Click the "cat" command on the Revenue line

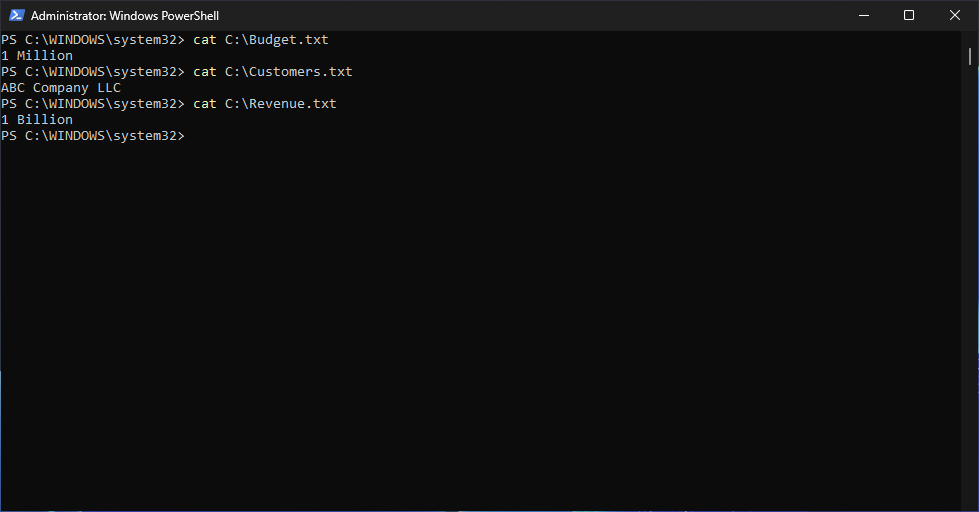coord(204,104)
